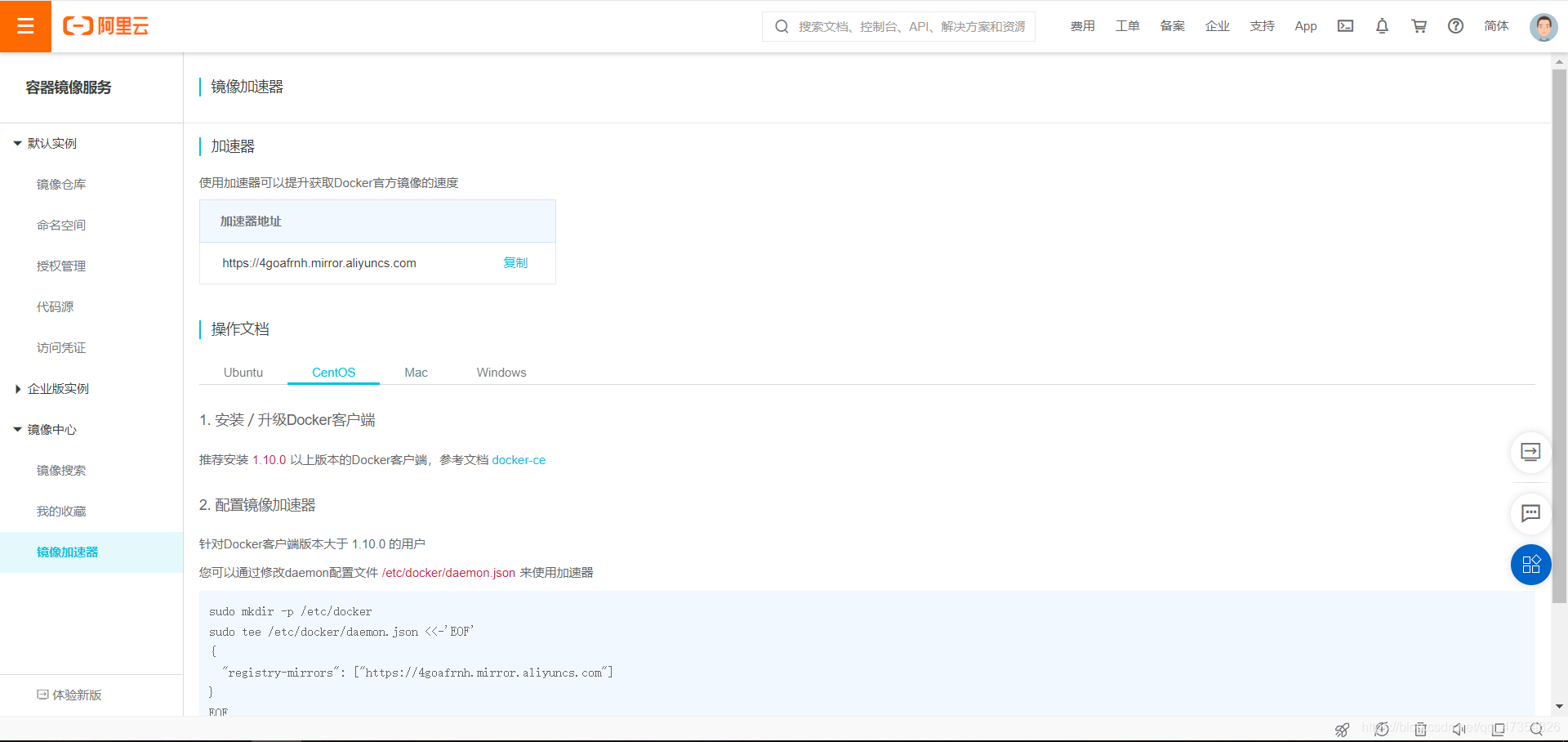
Task: Click the speaker sound icon in status bar
Action: (x=1459, y=729)
